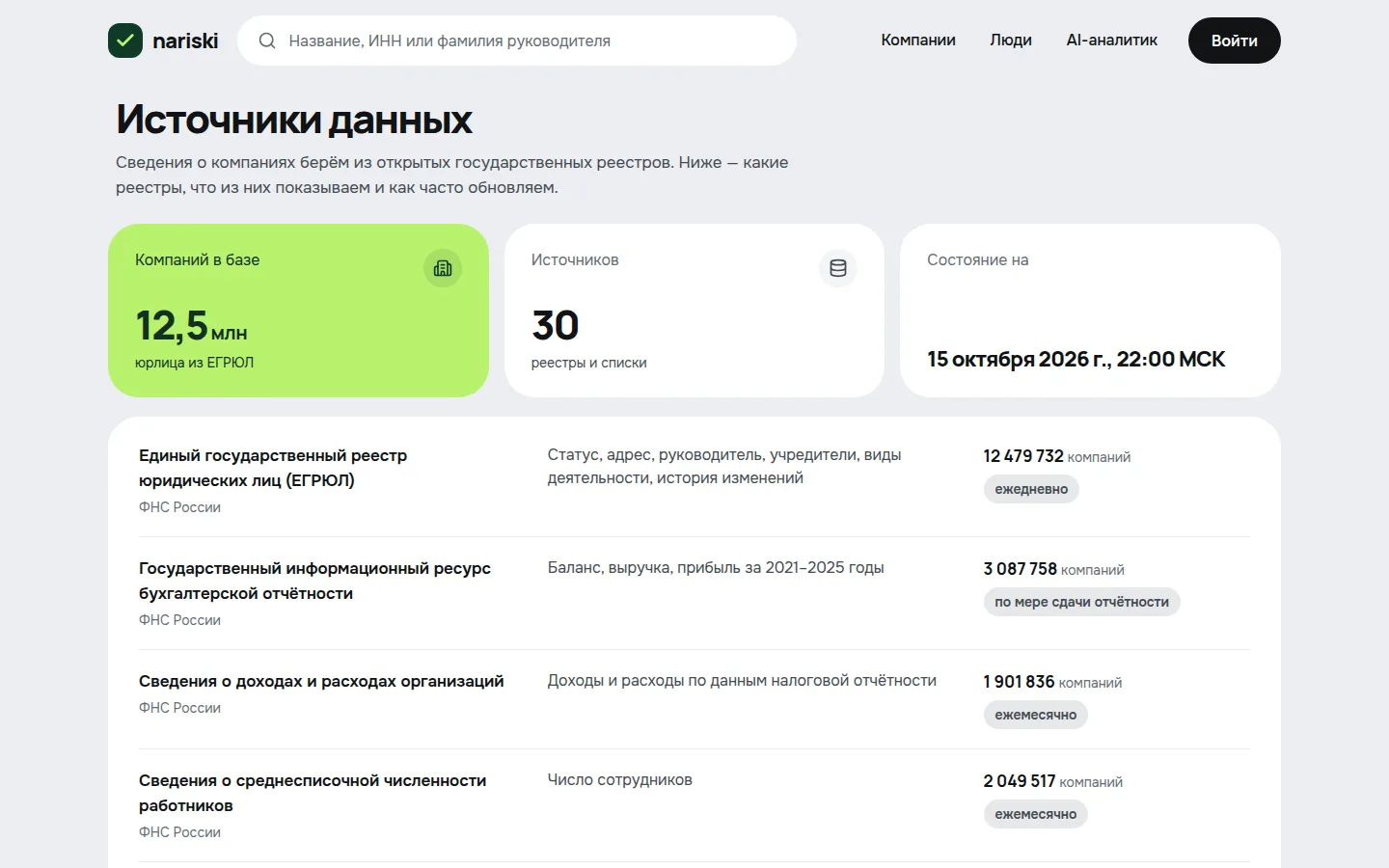The width and height of the screenshot is (1389, 868).
Task: Click the 3 087 758 компаний count
Action: coord(1053,569)
